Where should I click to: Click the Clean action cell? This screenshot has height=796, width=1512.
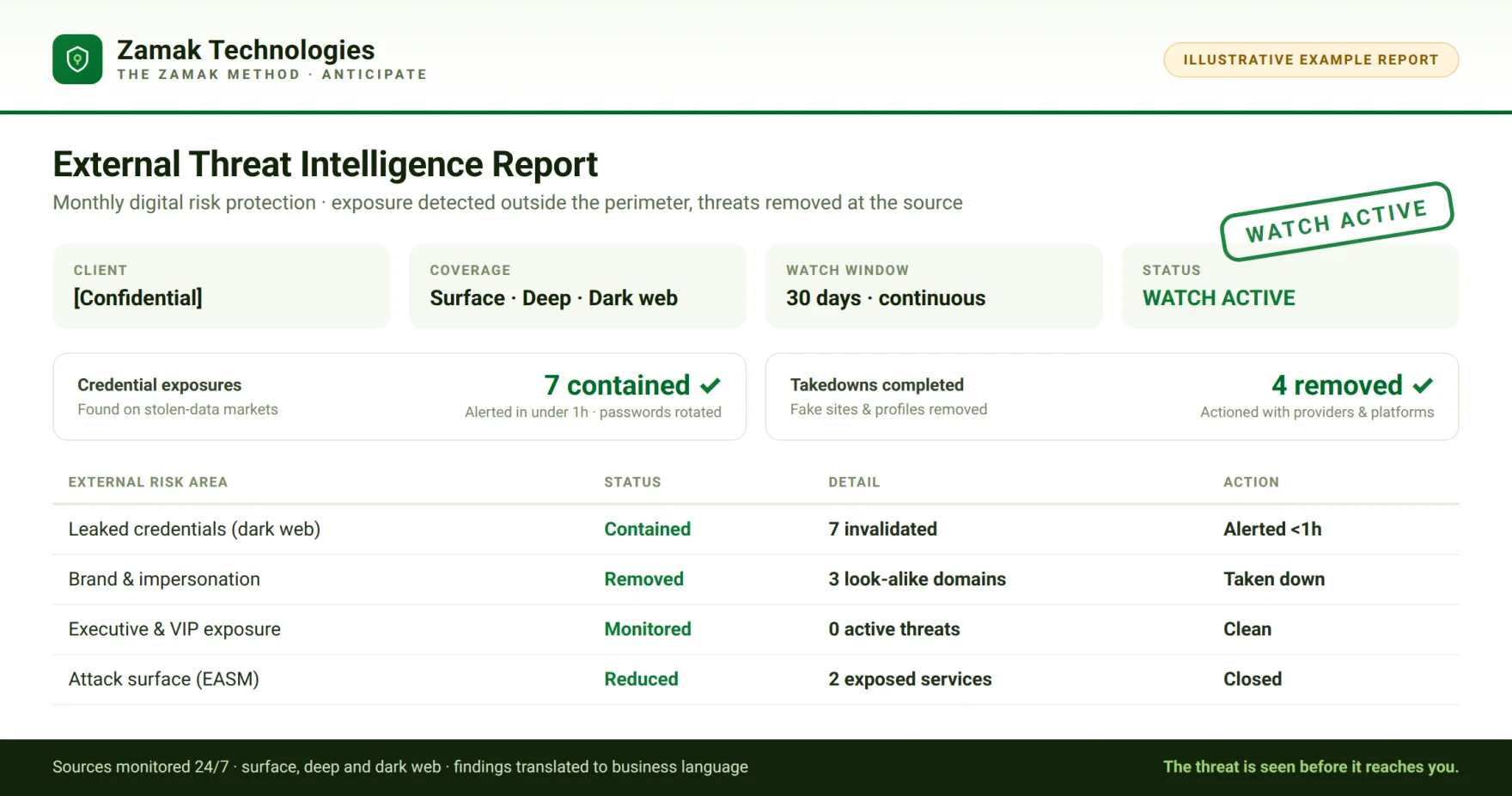(1247, 629)
